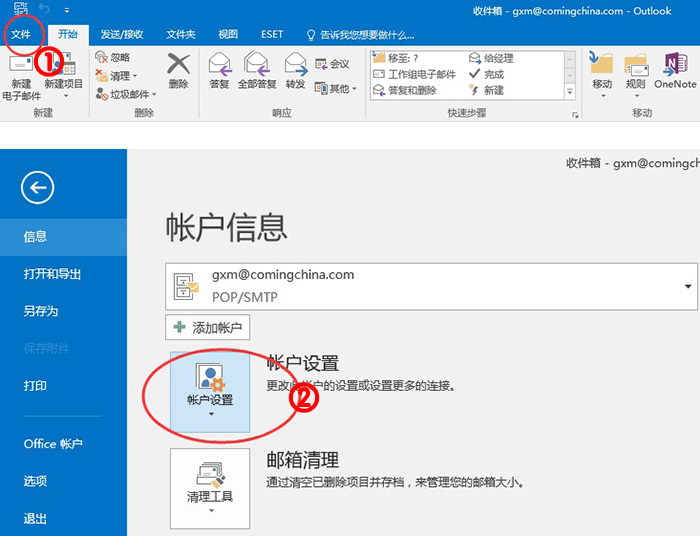The width and height of the screenshot is (700, 536).
Task: Switch to the 视图 (View) tab
Action: [x=228, y=34]
